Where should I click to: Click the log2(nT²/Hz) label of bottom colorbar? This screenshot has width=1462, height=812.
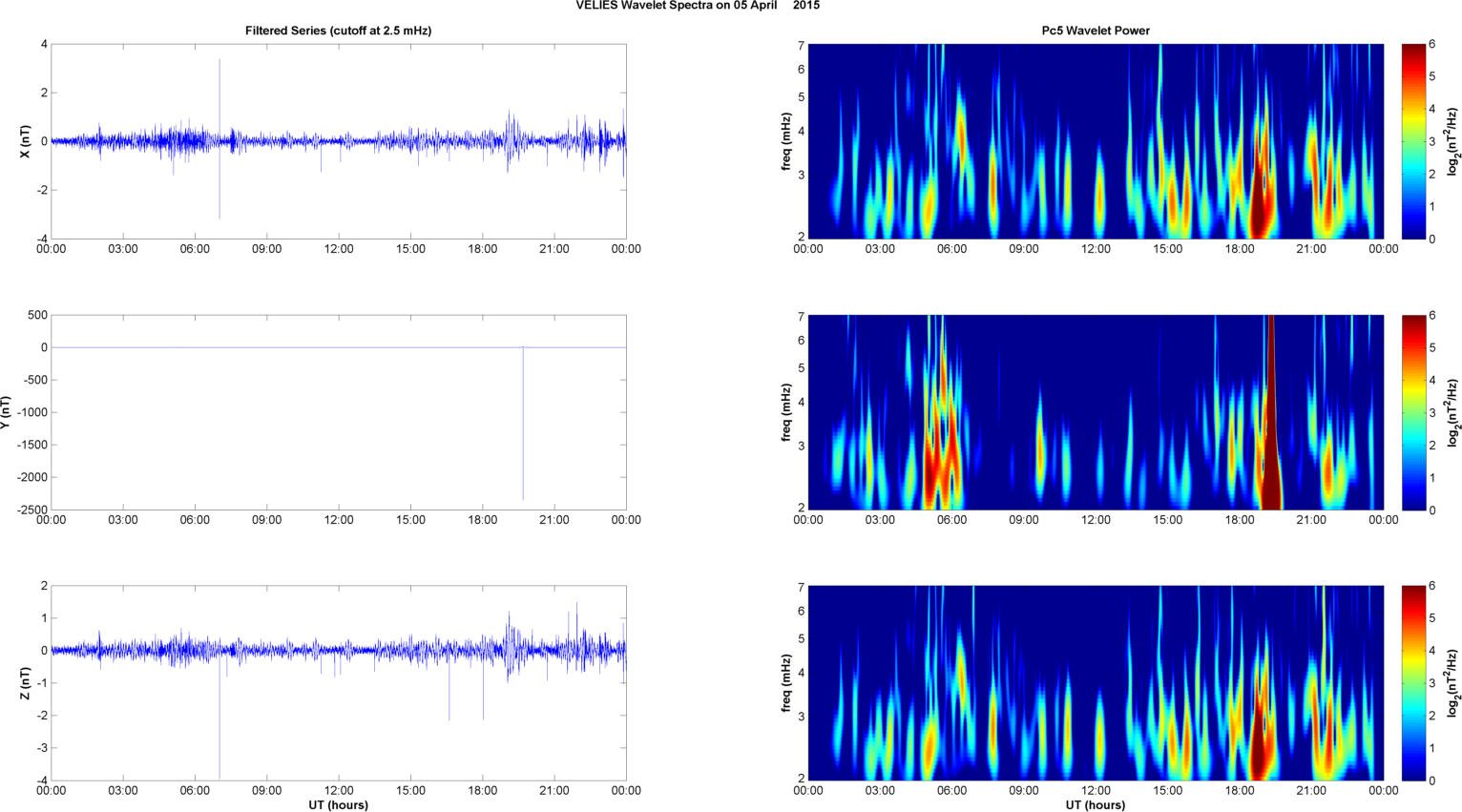click(x=1453, y=683)
